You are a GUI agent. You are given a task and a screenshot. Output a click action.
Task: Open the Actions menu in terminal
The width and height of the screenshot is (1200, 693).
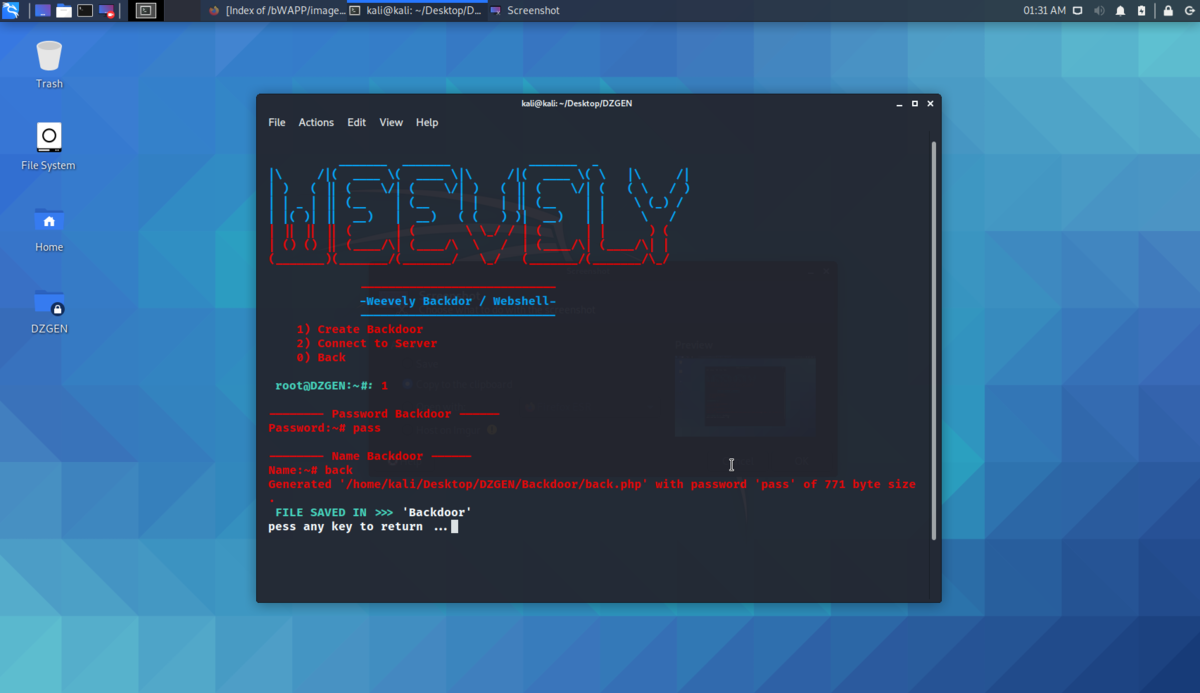tap(316, 122)
